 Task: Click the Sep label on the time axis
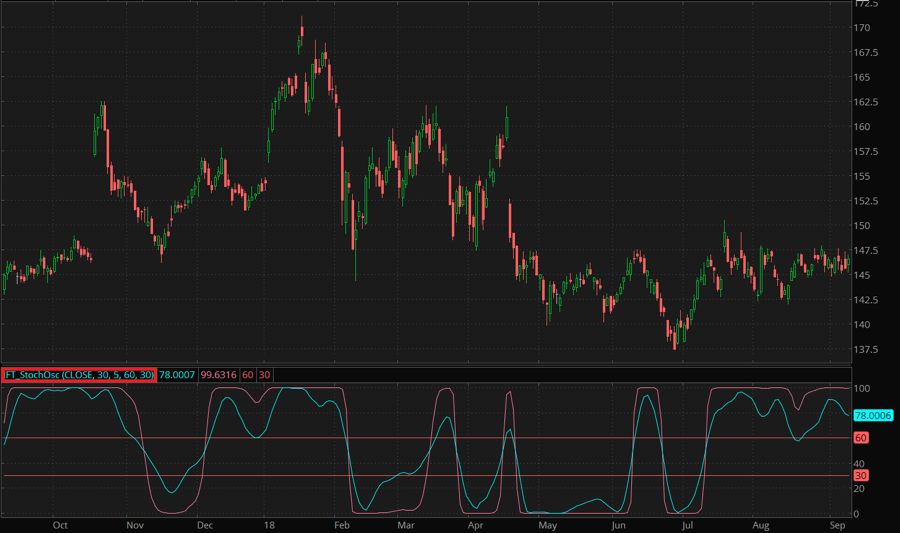click(x=837, y=524)
